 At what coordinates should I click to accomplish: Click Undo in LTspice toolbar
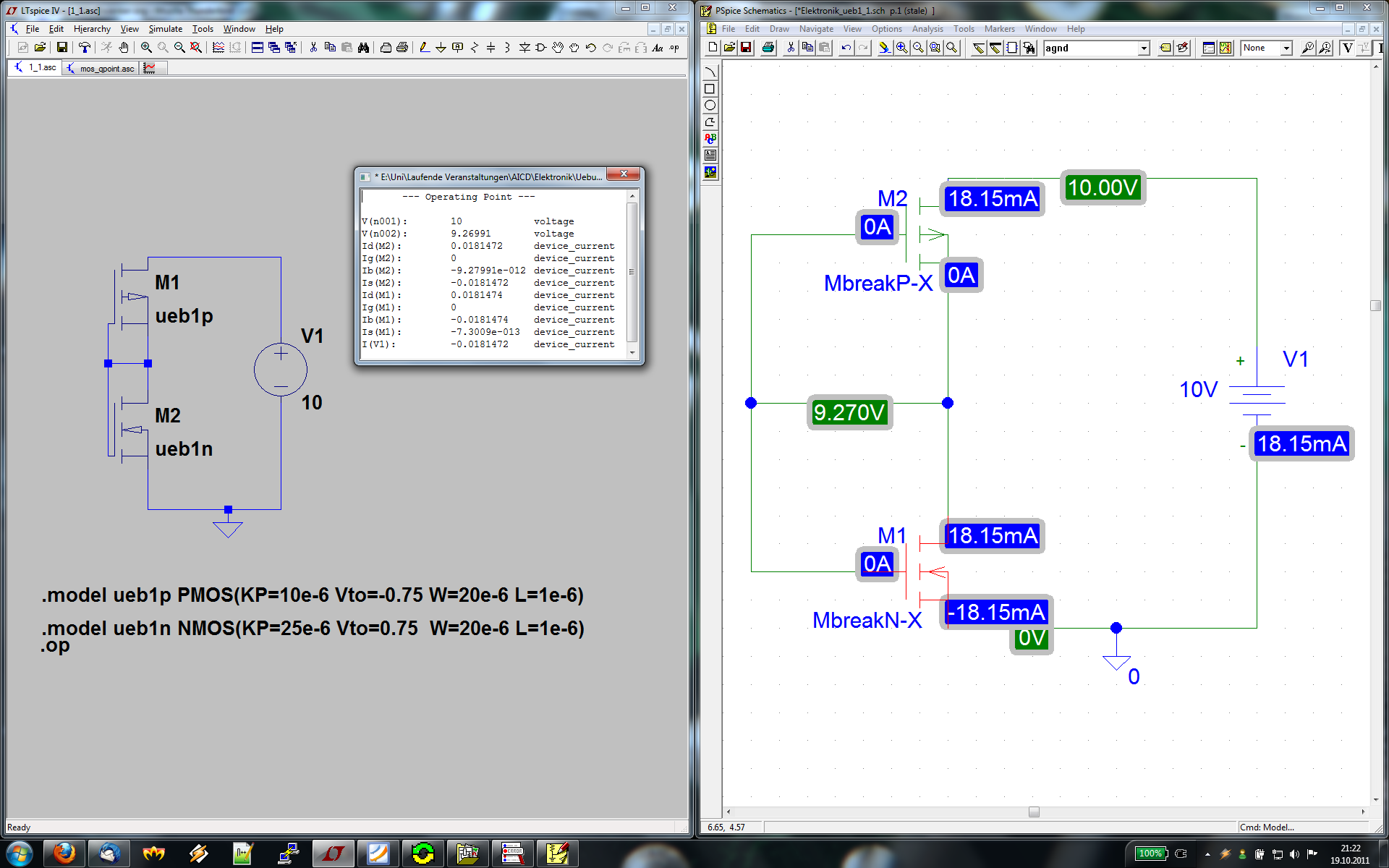click(x=590, y=47)
